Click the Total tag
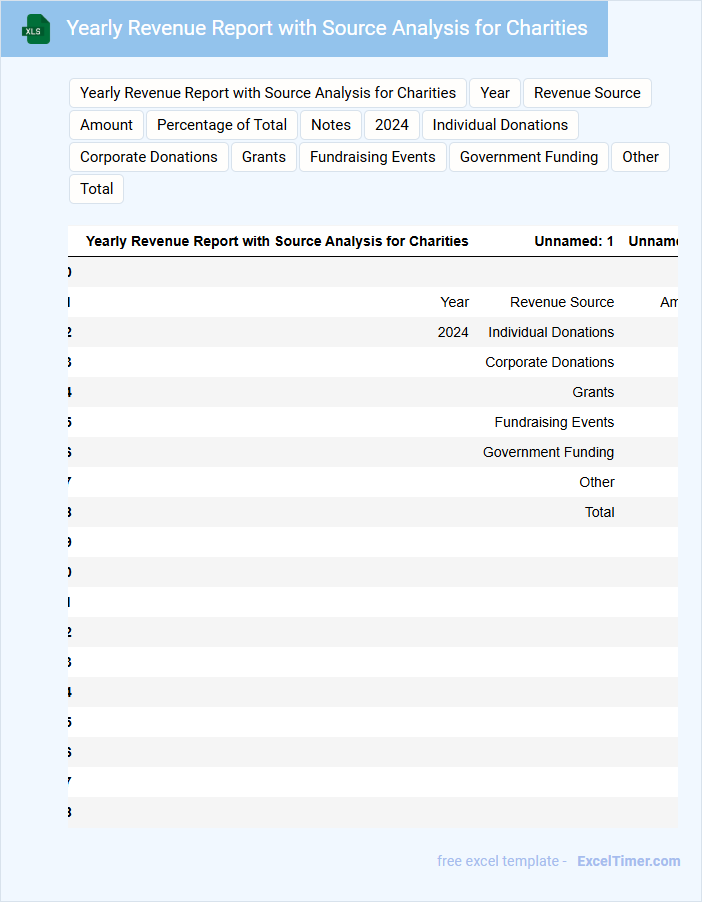This screenshot has height=902, width=702. click(97, 189)
